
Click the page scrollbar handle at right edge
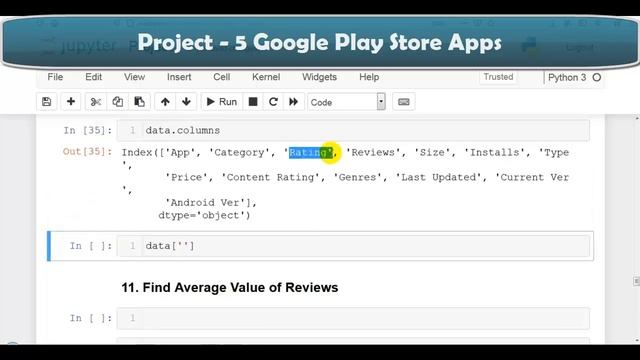tap(636, 281)
